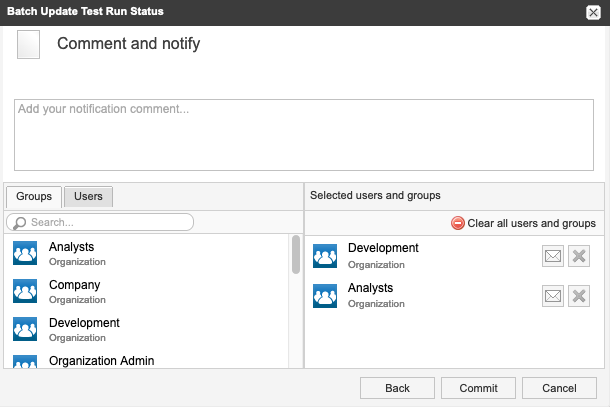Click the Organization Admin group icon
Image resolution: width=610 pixels, height=407 pixels.
point(25,362)
